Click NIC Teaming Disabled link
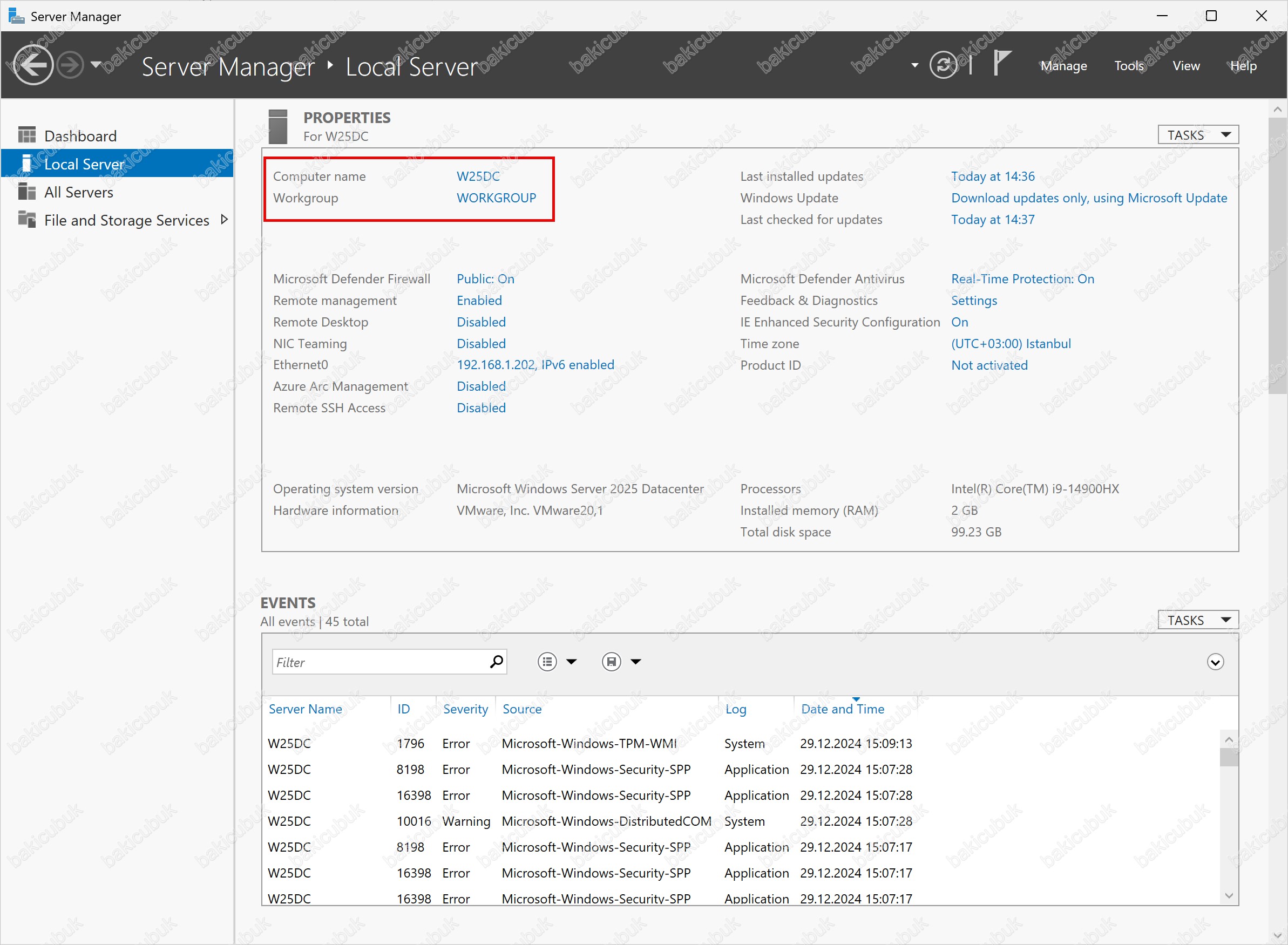Screen dimensions: 1288x945 pyautogui.click(x=480, y=344)
